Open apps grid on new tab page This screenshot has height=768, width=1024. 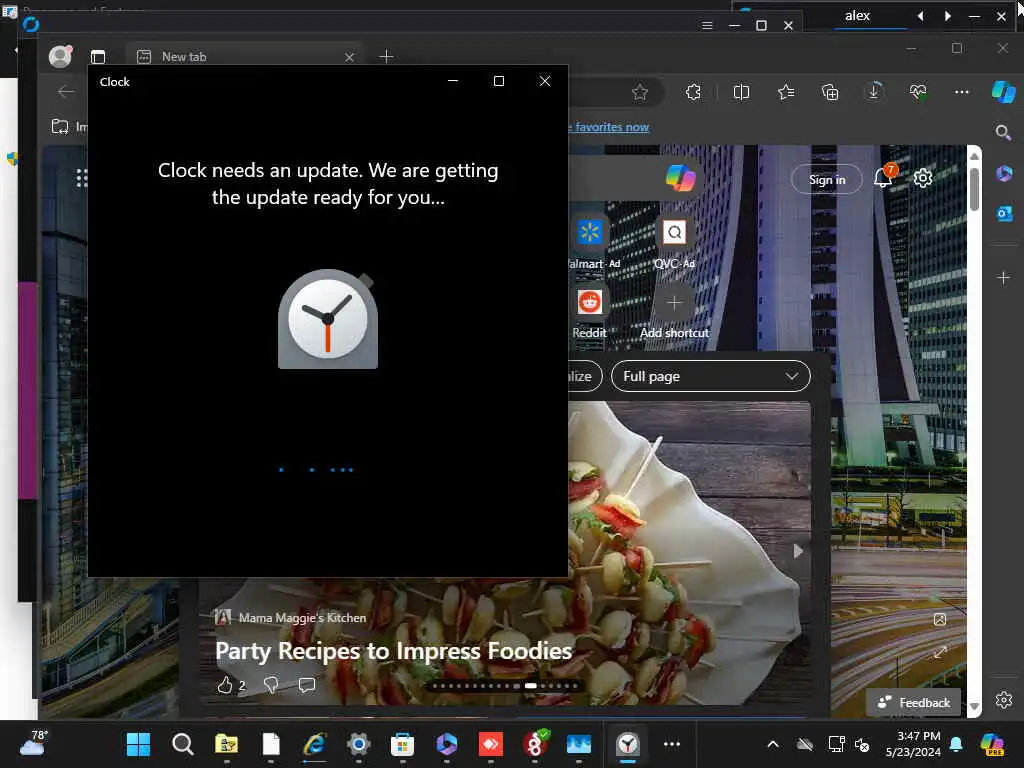82,178
